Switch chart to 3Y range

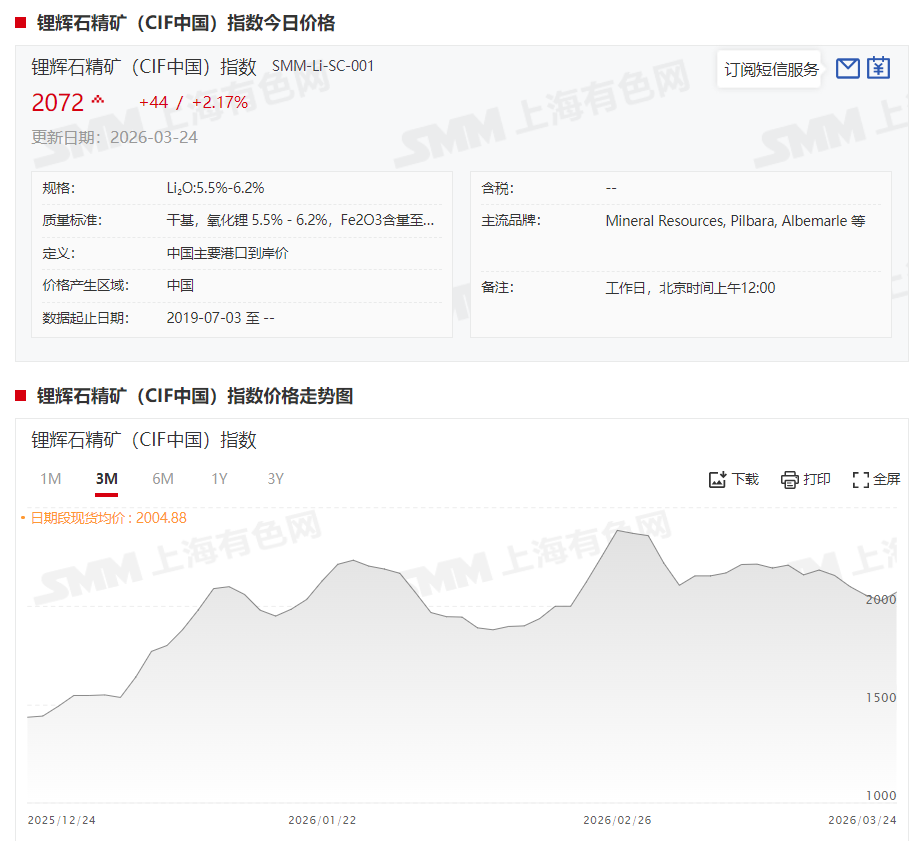275,479
